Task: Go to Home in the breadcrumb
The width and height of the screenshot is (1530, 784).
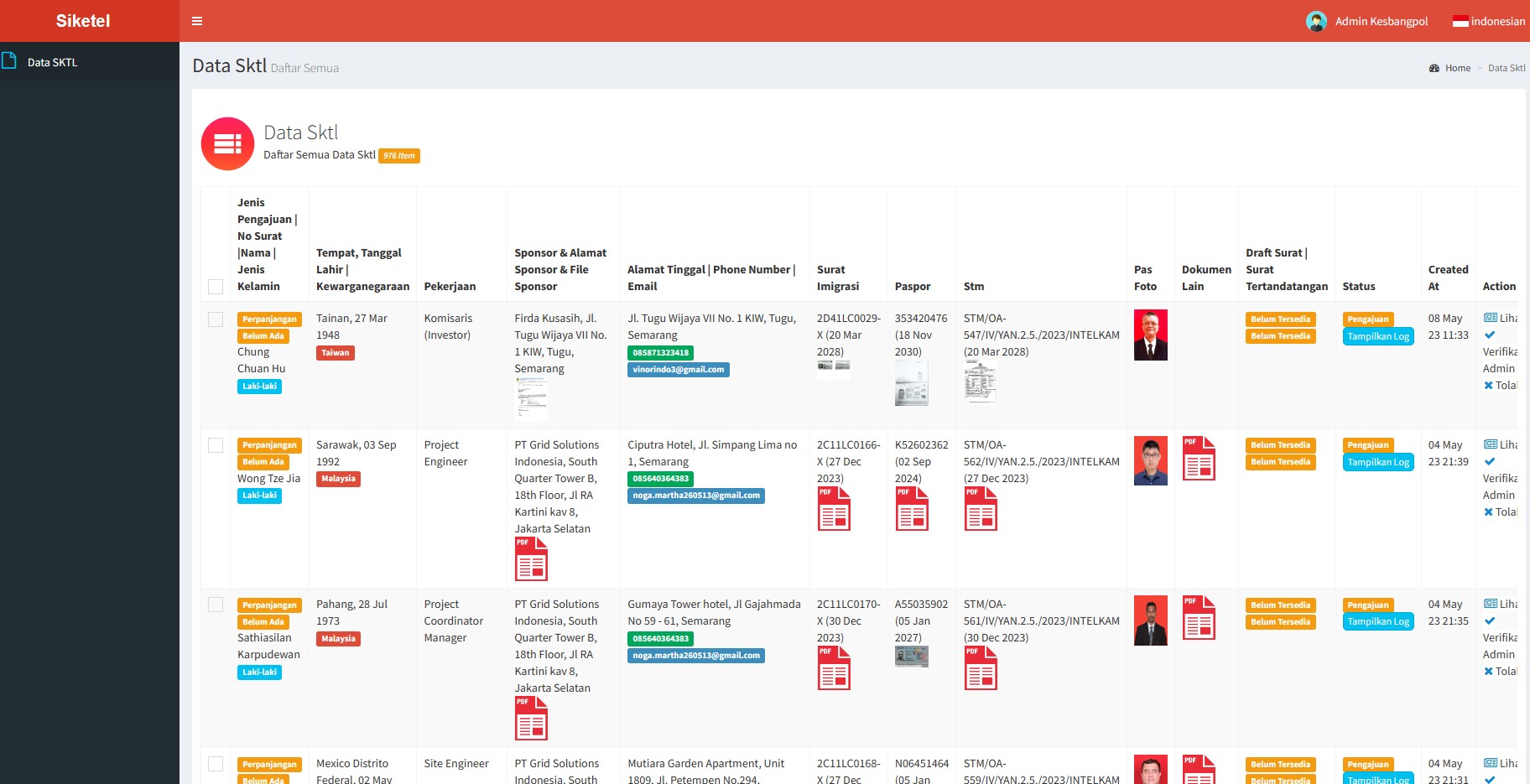Action: click(x=1457, y=68)
